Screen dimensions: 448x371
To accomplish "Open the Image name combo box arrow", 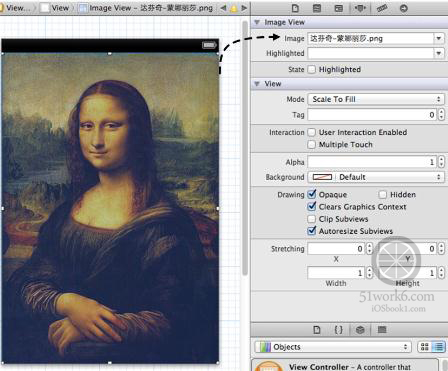I will click(x=439, y=38).
